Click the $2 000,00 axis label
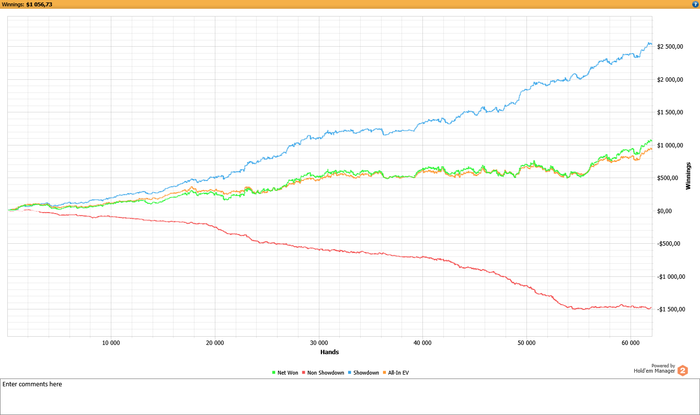Screen dimensions: 700x415 pyautogui.click(x=670, y=79)
